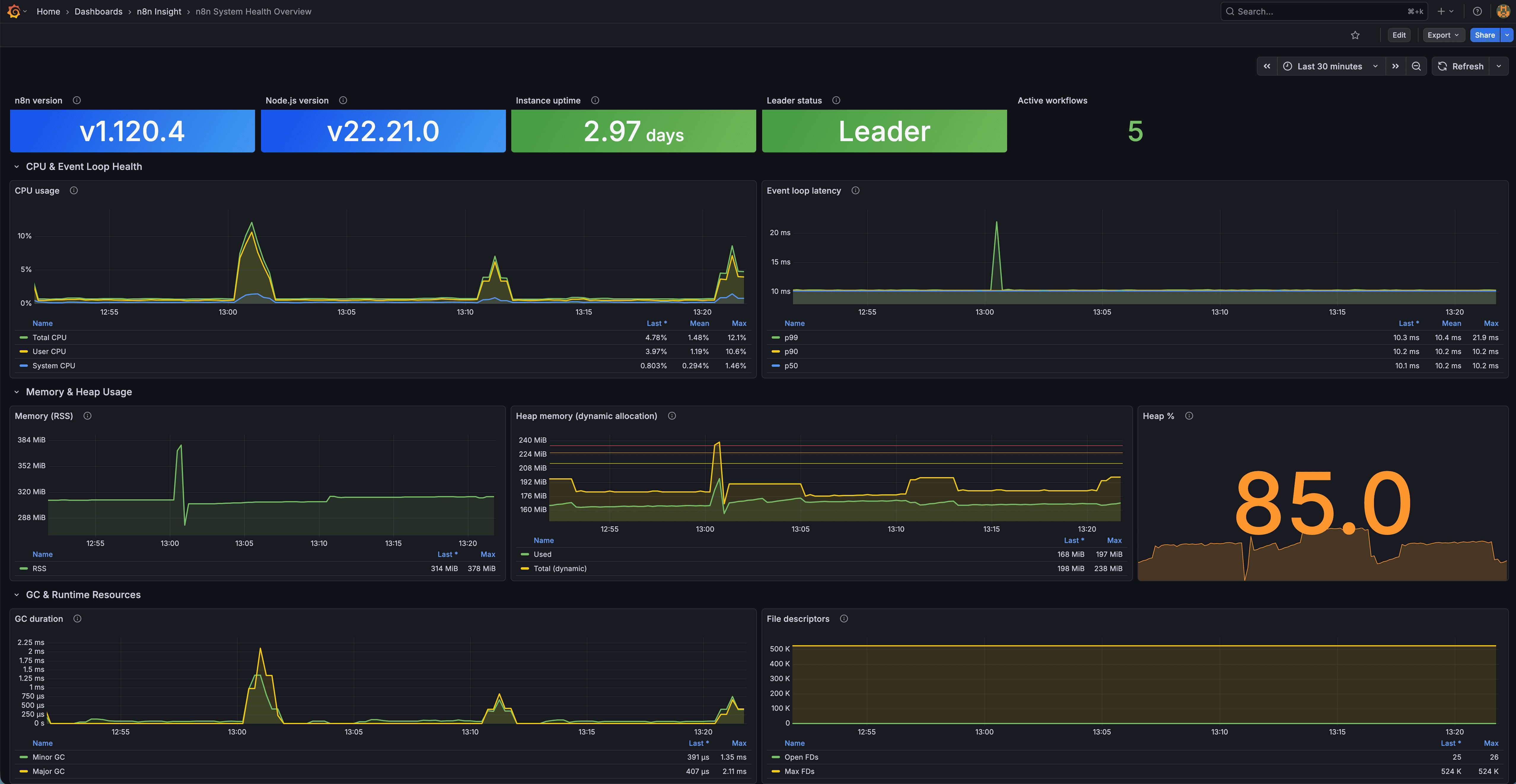The width and height of the screenshot is (1516, 784).
Task: Shift time range backward with double arrow
Action: (1267, 66)
